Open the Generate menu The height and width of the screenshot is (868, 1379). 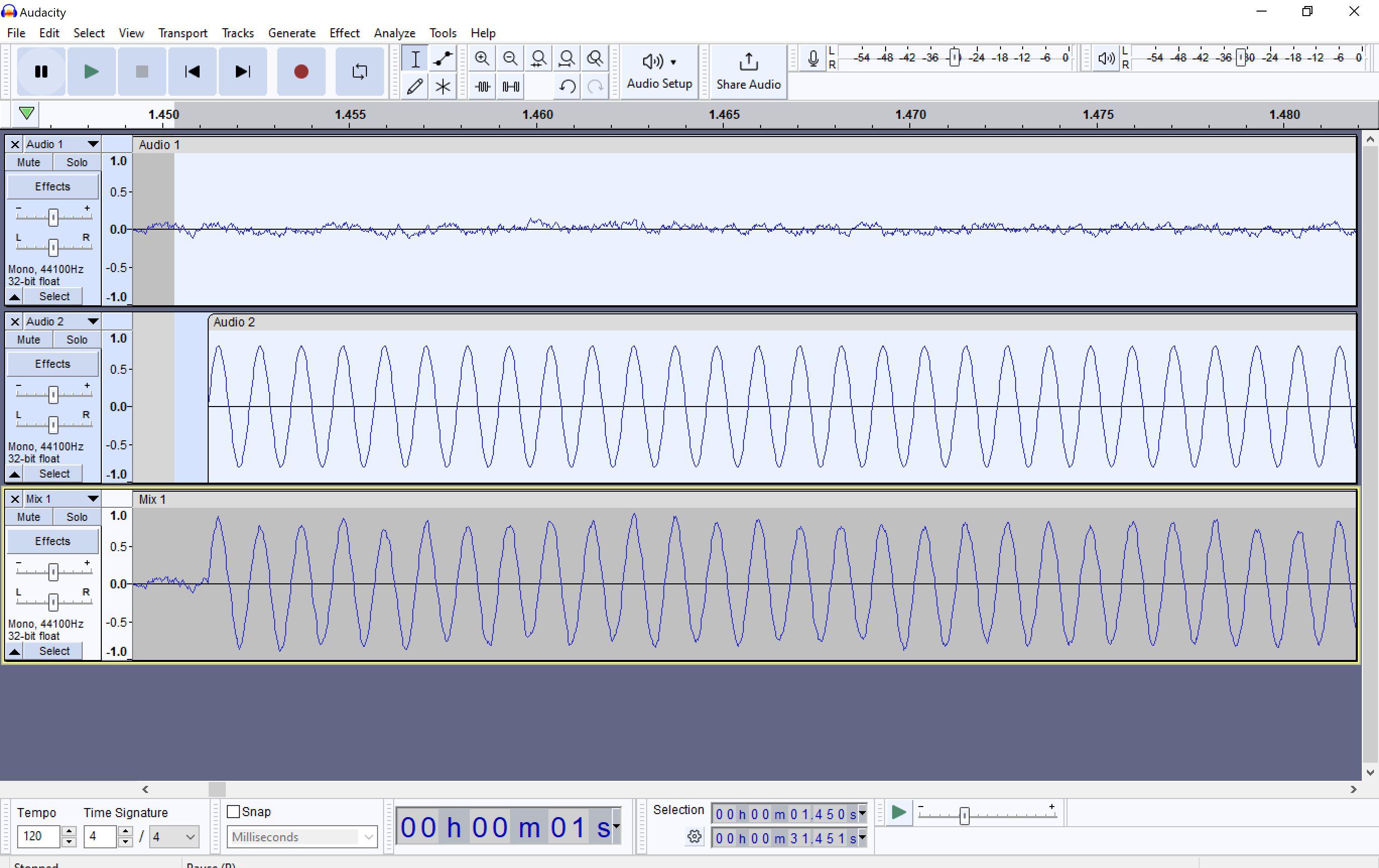coord(291,33)
